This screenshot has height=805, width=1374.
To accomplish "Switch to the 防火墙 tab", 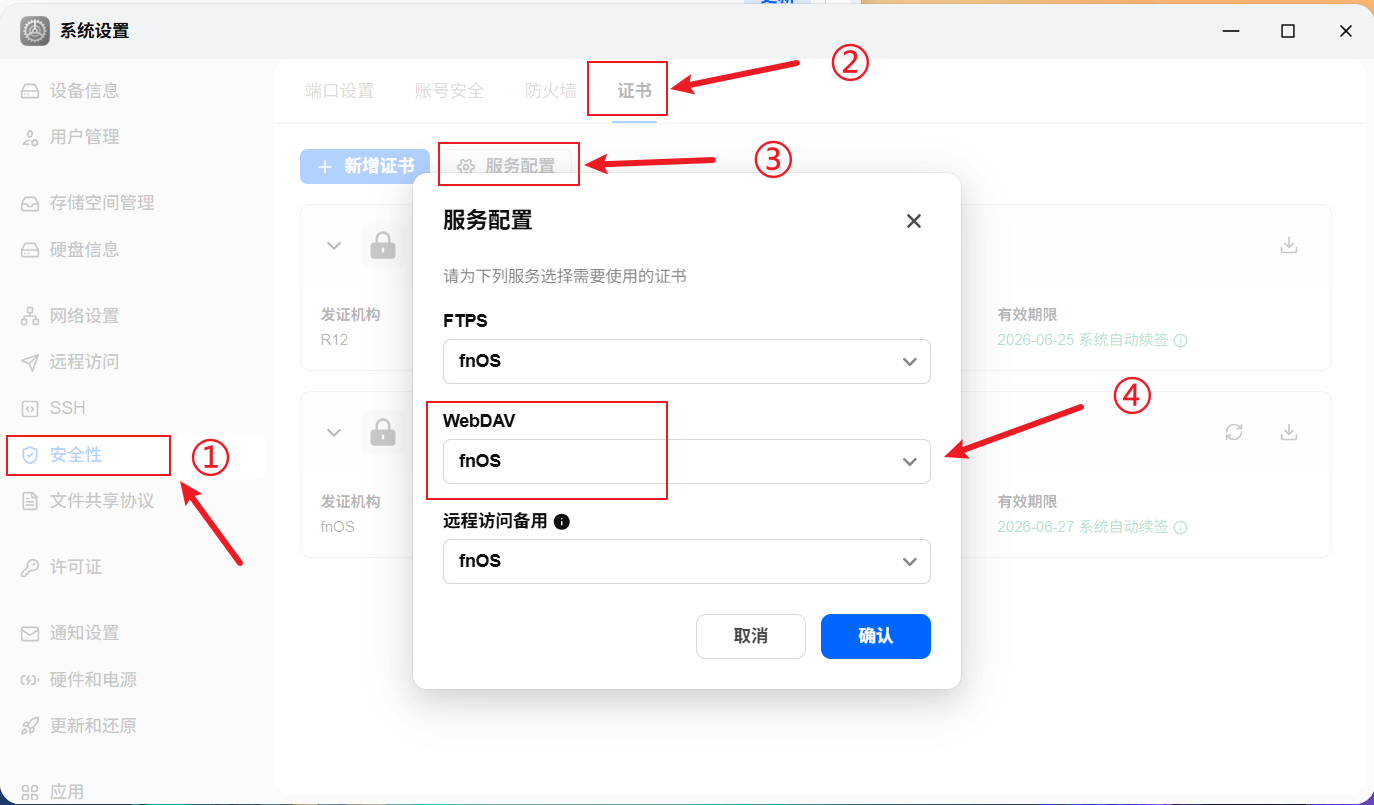I will point(551,91).
